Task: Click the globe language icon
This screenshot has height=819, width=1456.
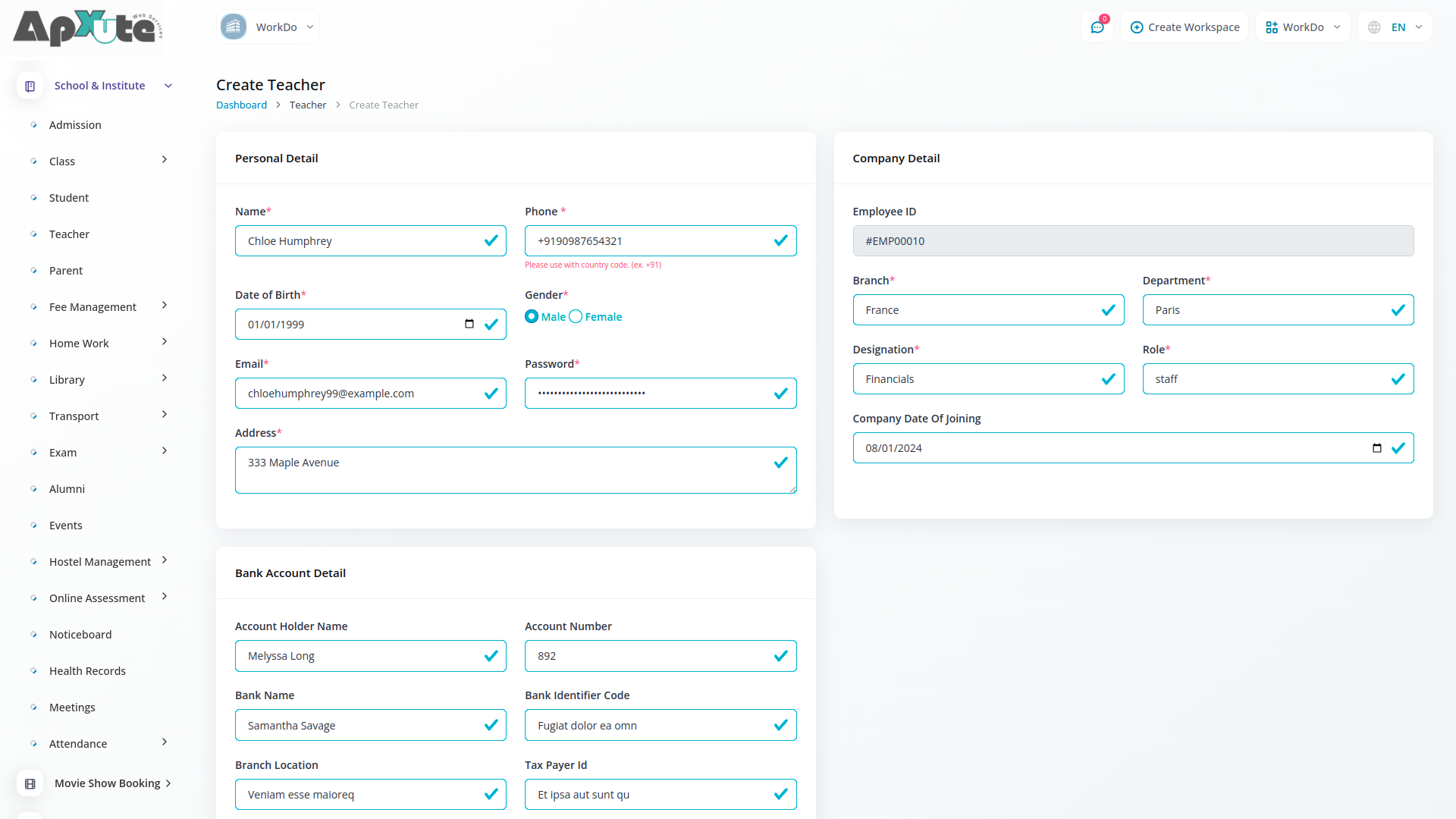Action: [1374, 27]
